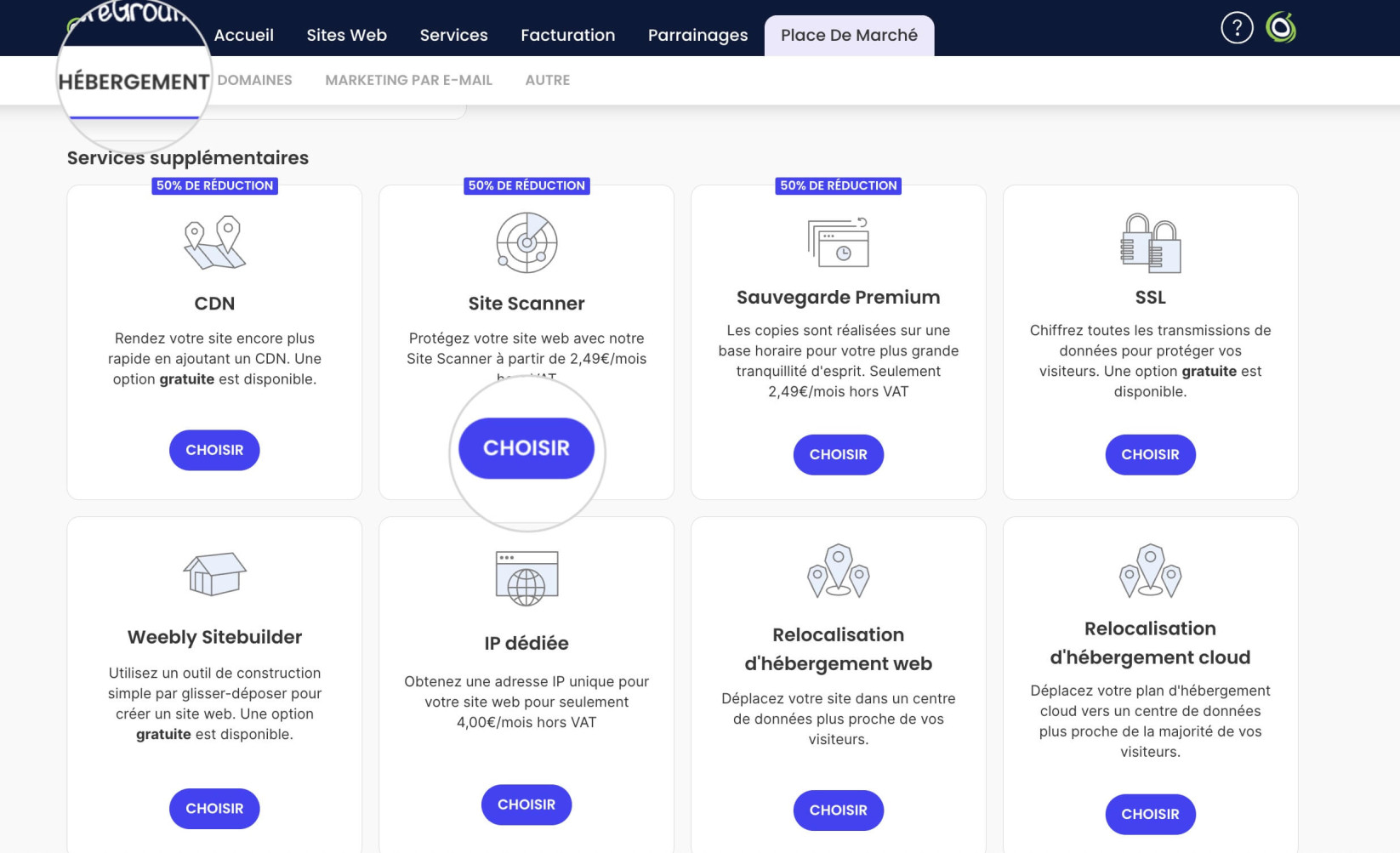Click the 'Rendez votre site encore plus rapide' description
This screenshot has height=853, width=1400.
point(214,359)
